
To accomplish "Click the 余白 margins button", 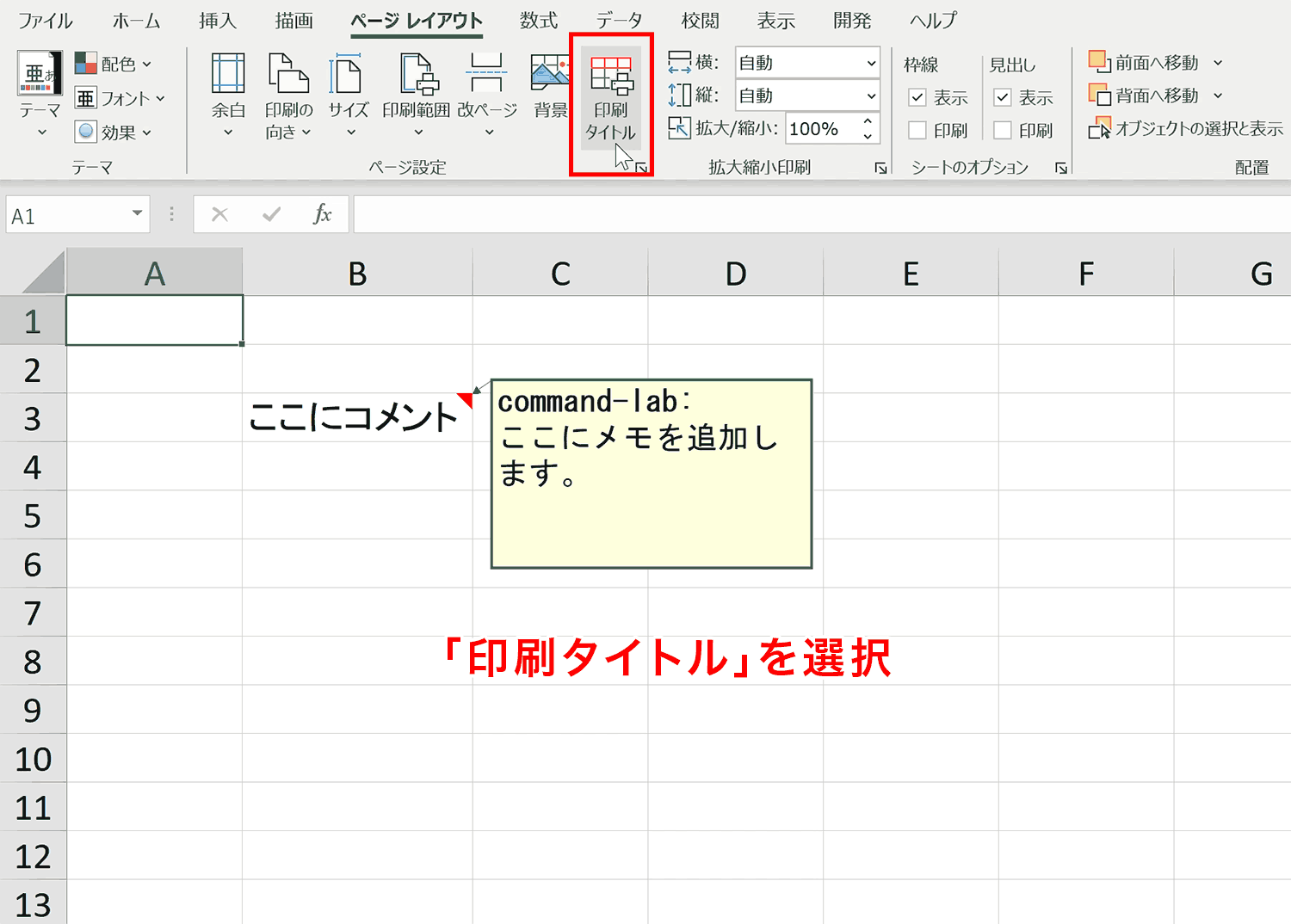I will (x=228, y=95).
